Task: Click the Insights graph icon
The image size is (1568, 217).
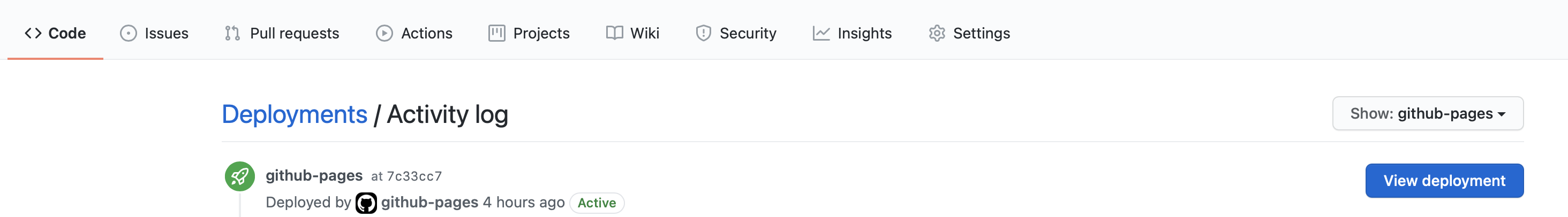Action: (820, 34)
